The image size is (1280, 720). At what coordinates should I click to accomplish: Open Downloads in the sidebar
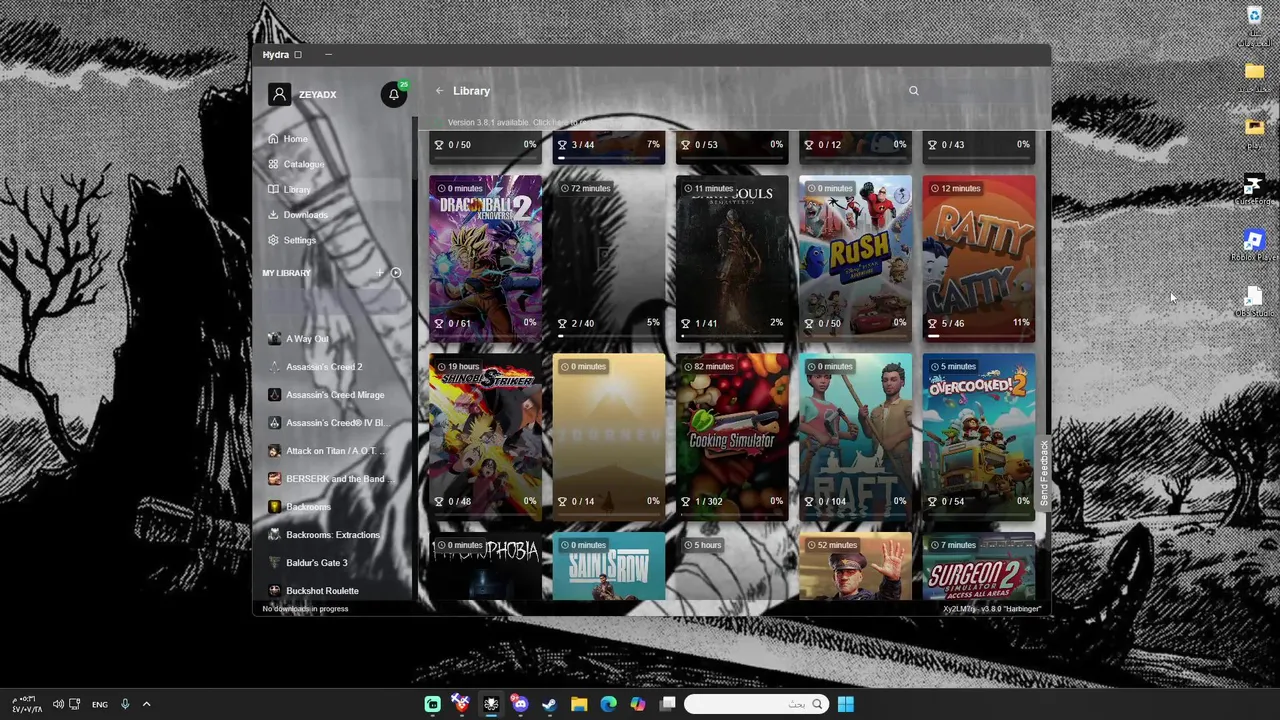click(x=333, y=215)
